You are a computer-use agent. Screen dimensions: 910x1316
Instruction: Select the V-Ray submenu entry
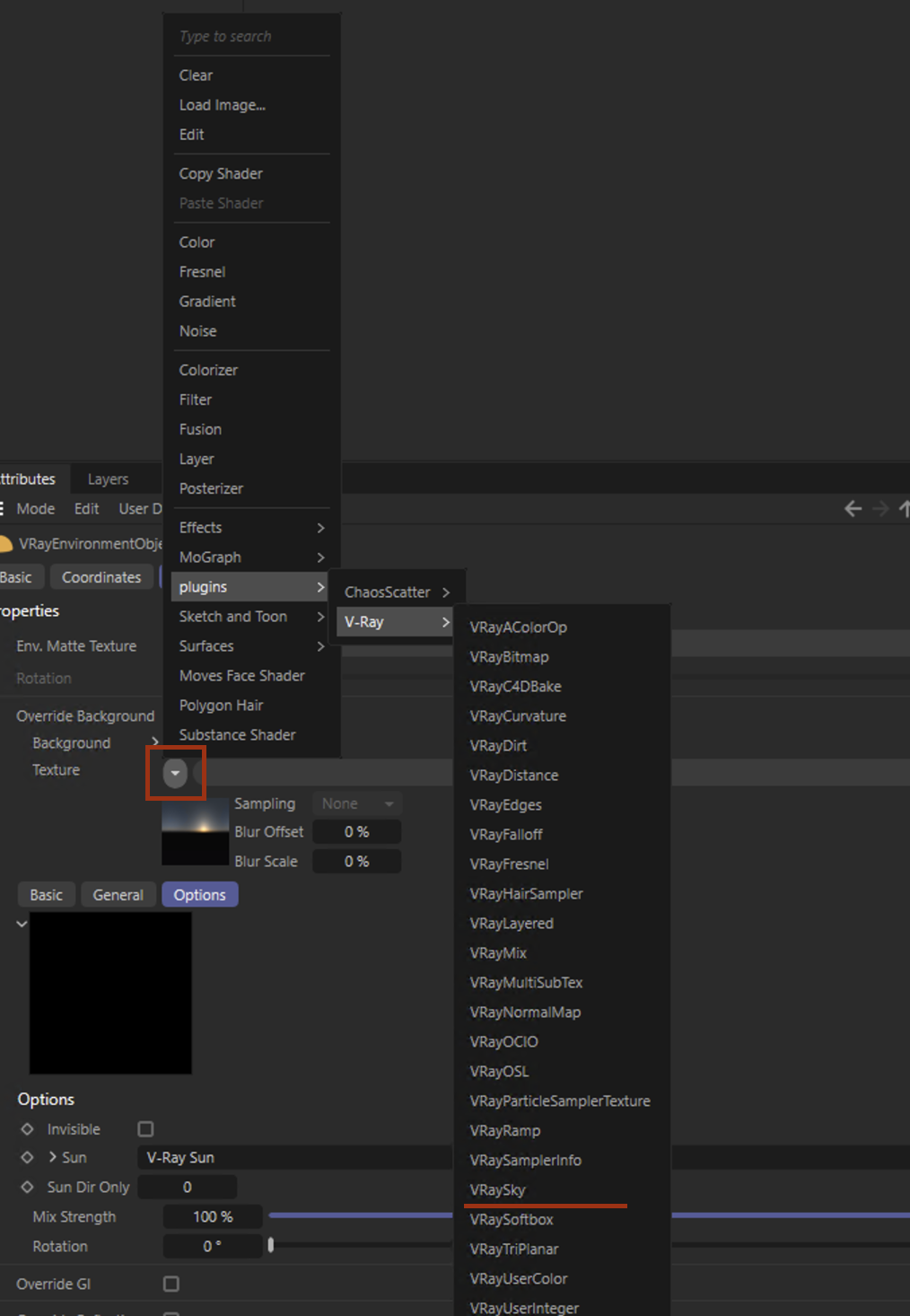coord(394,622)
